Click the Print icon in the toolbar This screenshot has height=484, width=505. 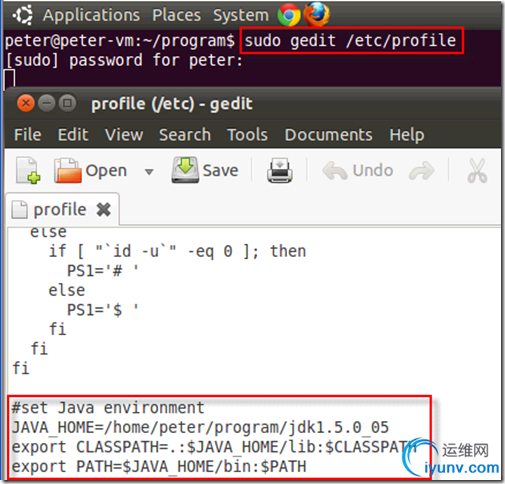(x=280, y=170)
